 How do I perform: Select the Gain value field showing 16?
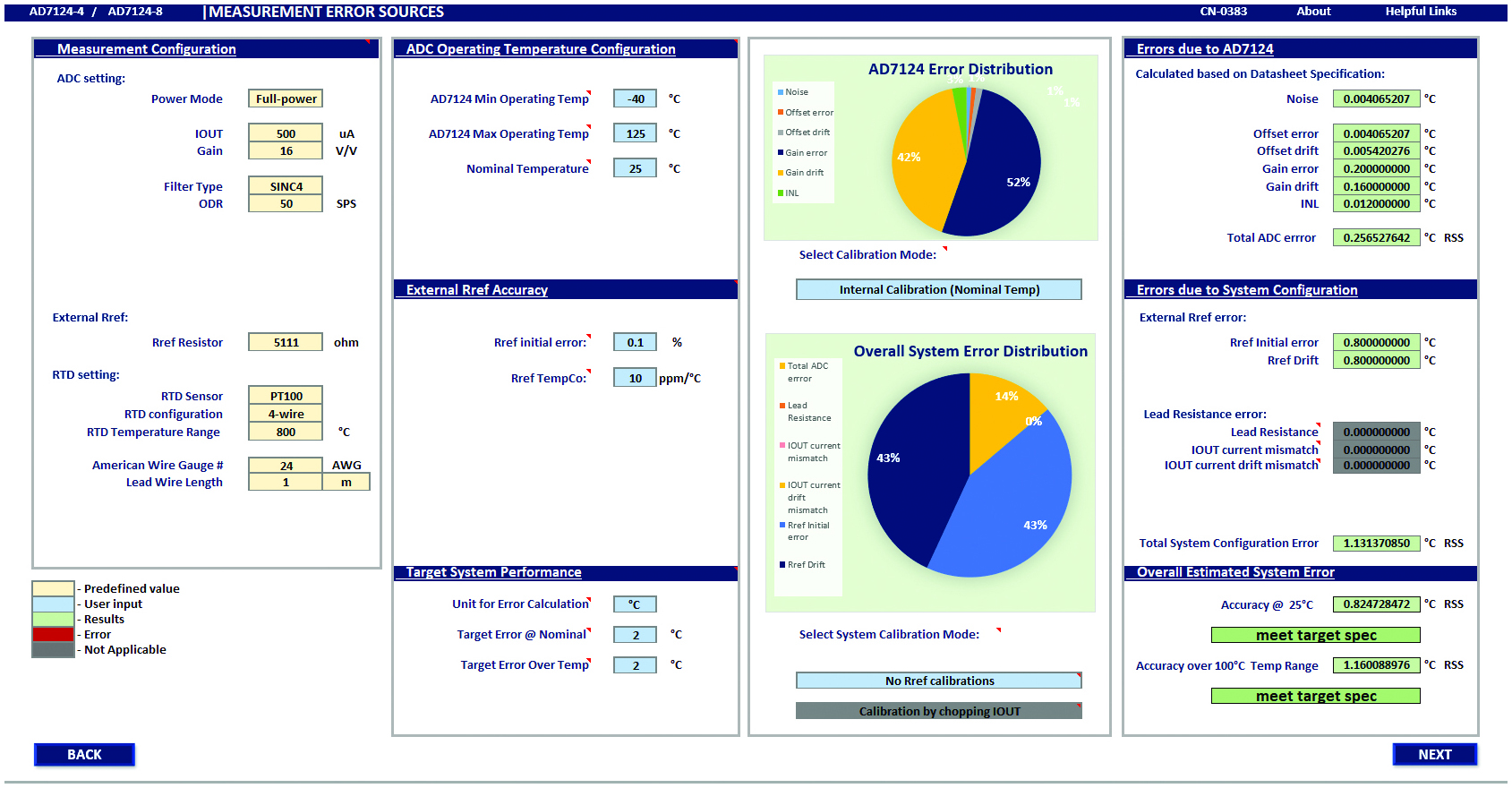286,151
